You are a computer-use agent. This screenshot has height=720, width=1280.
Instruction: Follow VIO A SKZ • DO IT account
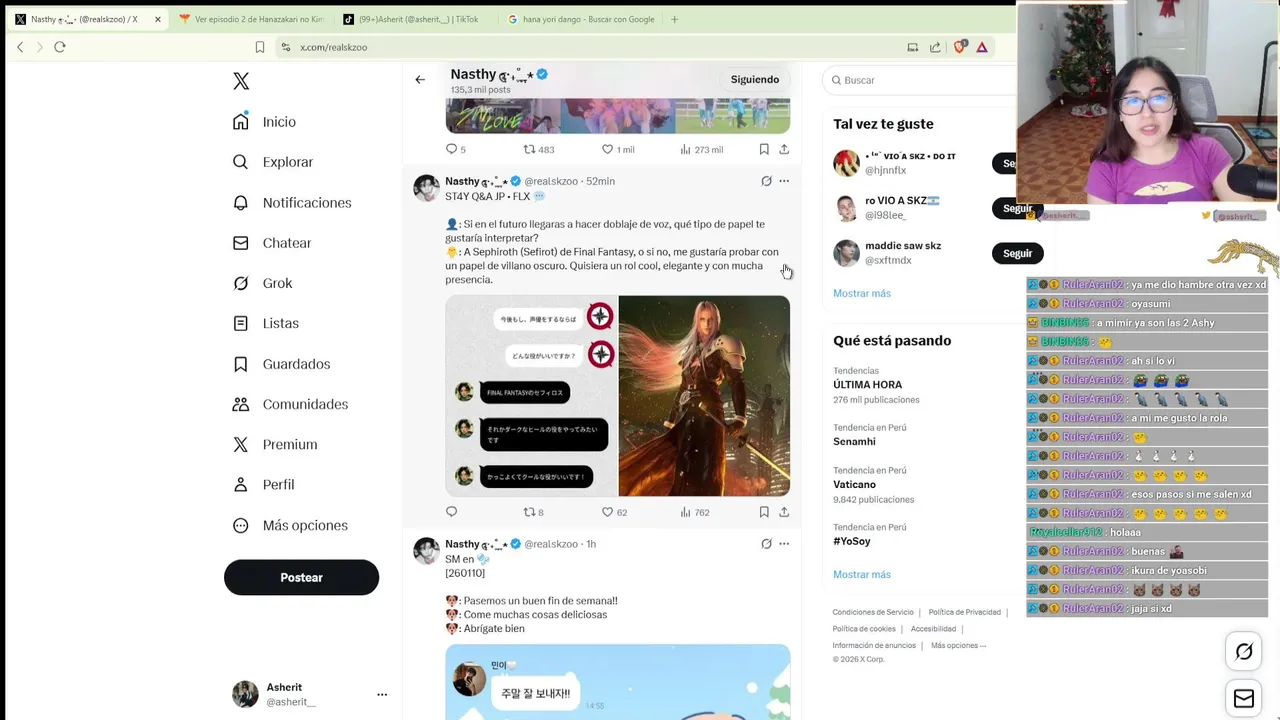click(x=1004, y=163)
